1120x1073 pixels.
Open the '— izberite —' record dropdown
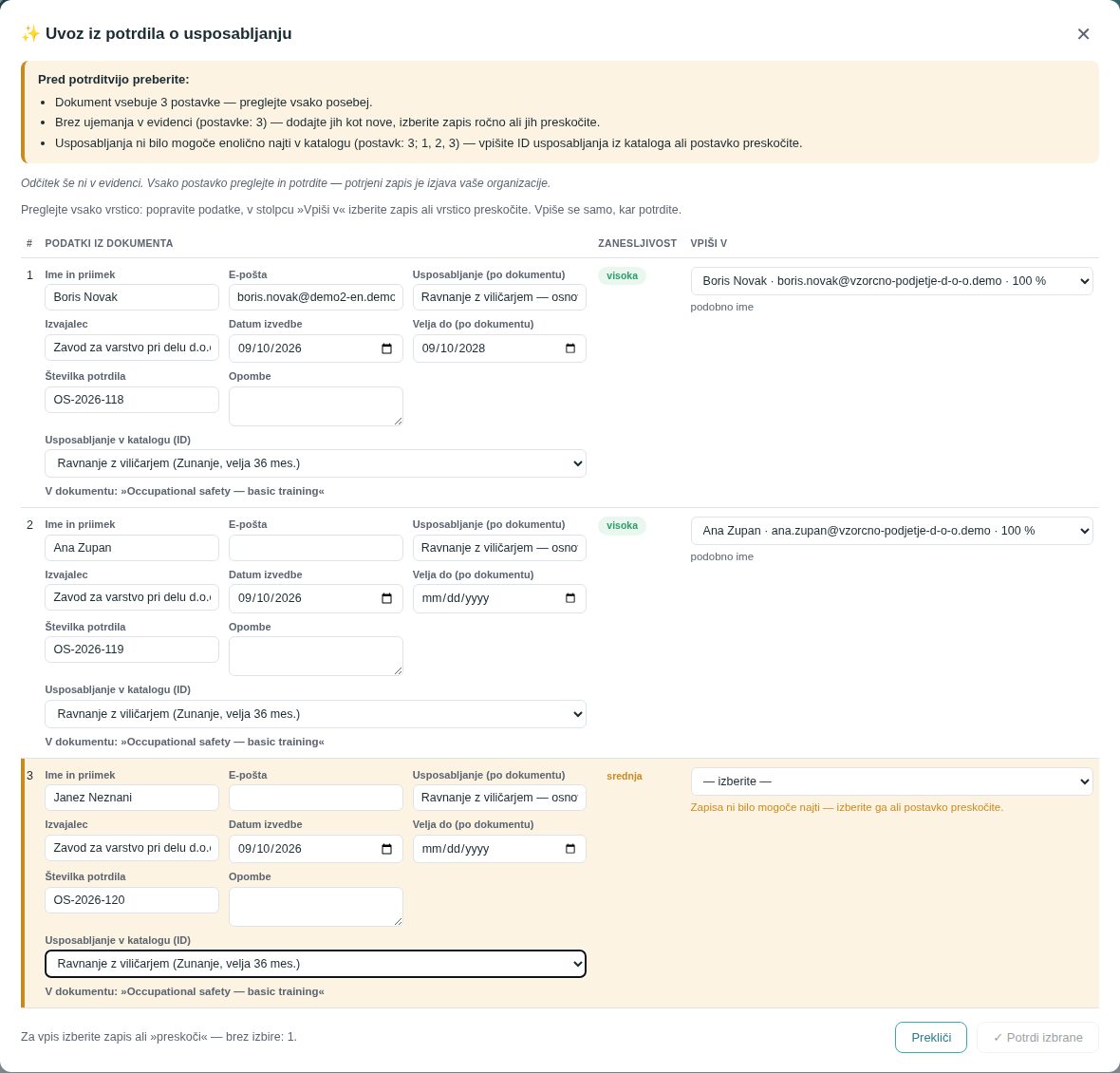(x=891, y=781)
